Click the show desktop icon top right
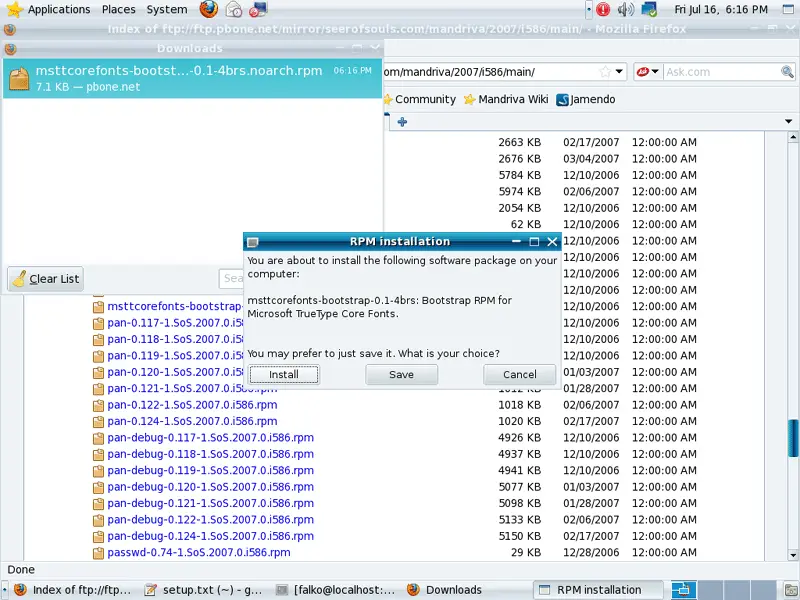Image resolution: width=800 pixels, height=600 pixels. (x=788, y=9)
